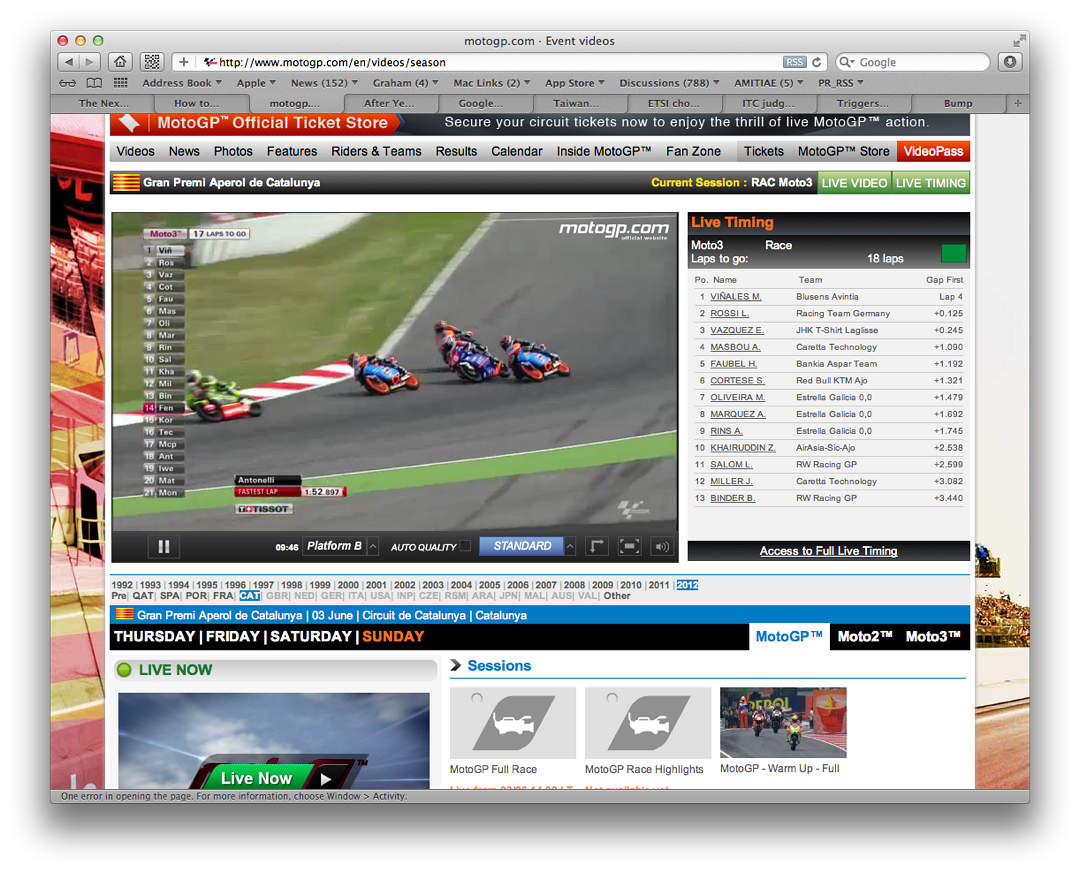Go forward with the browser forward arrow
Image resolution: width=1080 pixels, height=873 pixels.
90,62
